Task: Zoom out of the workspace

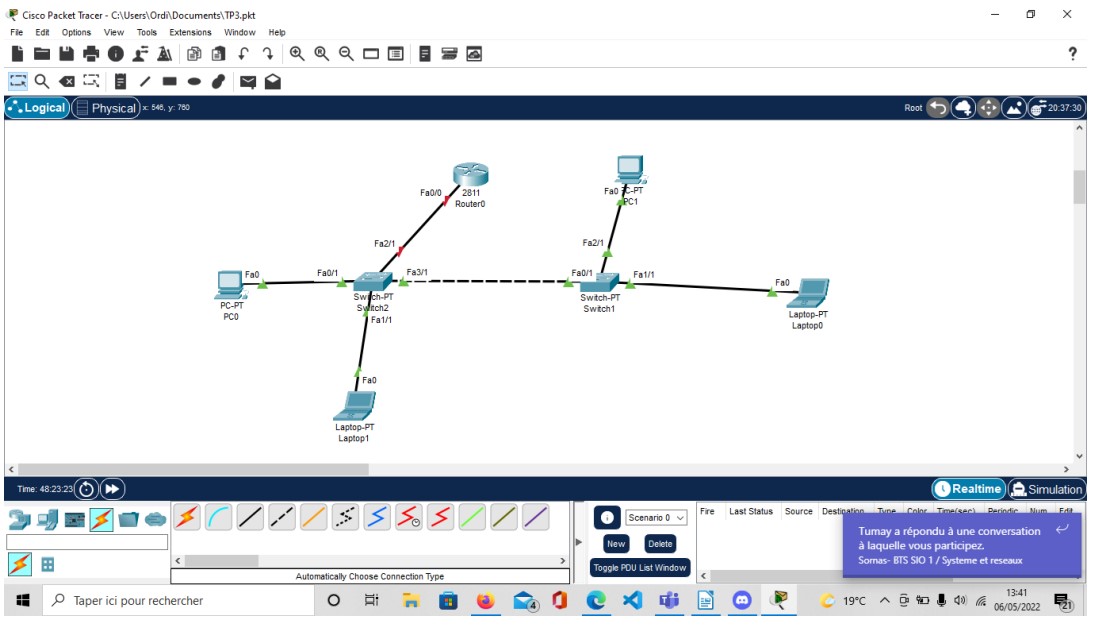Action: (x=346, y=54)
